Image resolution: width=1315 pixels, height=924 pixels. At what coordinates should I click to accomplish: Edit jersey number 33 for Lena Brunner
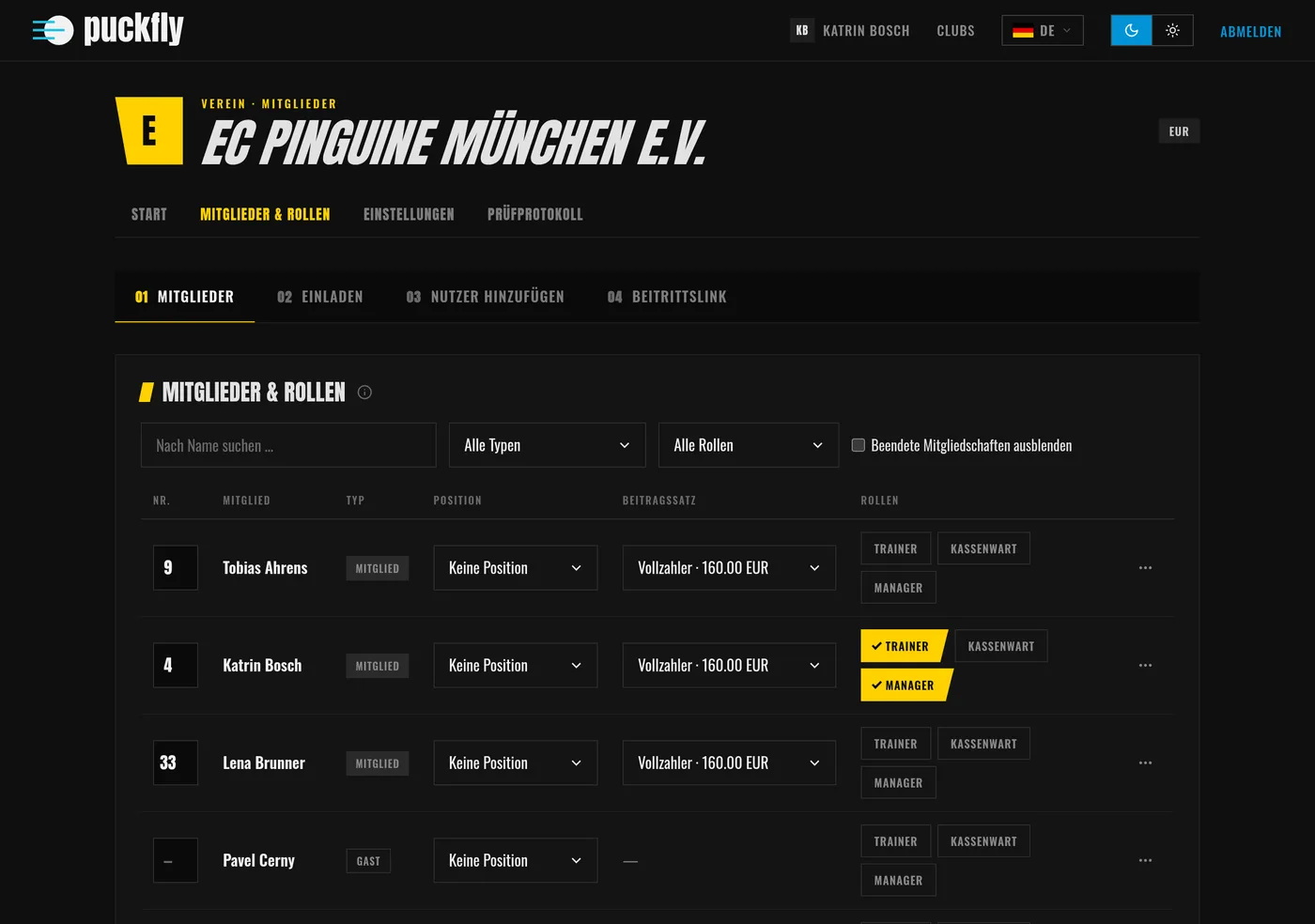coord(176,763)
